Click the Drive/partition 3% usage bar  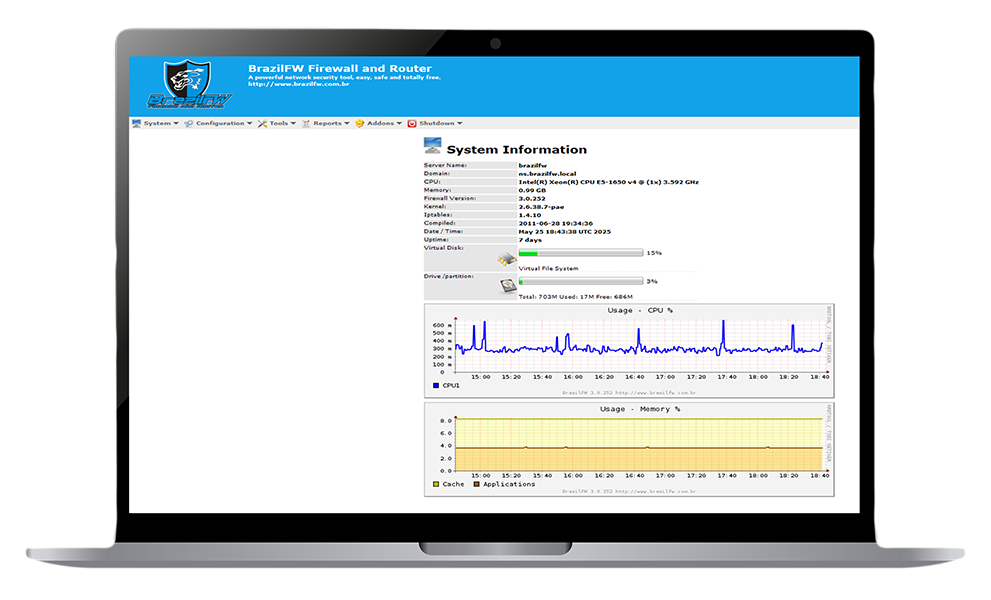[580, 282]
